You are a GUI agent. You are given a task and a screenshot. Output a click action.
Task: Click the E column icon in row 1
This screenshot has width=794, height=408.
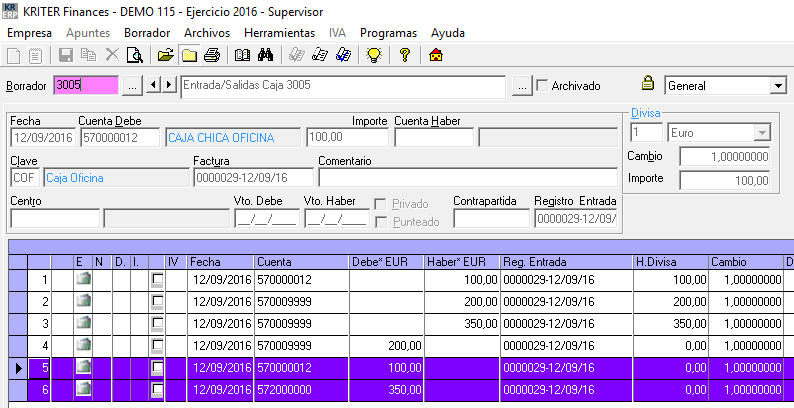pyautogui.click(x=84, y=279)
